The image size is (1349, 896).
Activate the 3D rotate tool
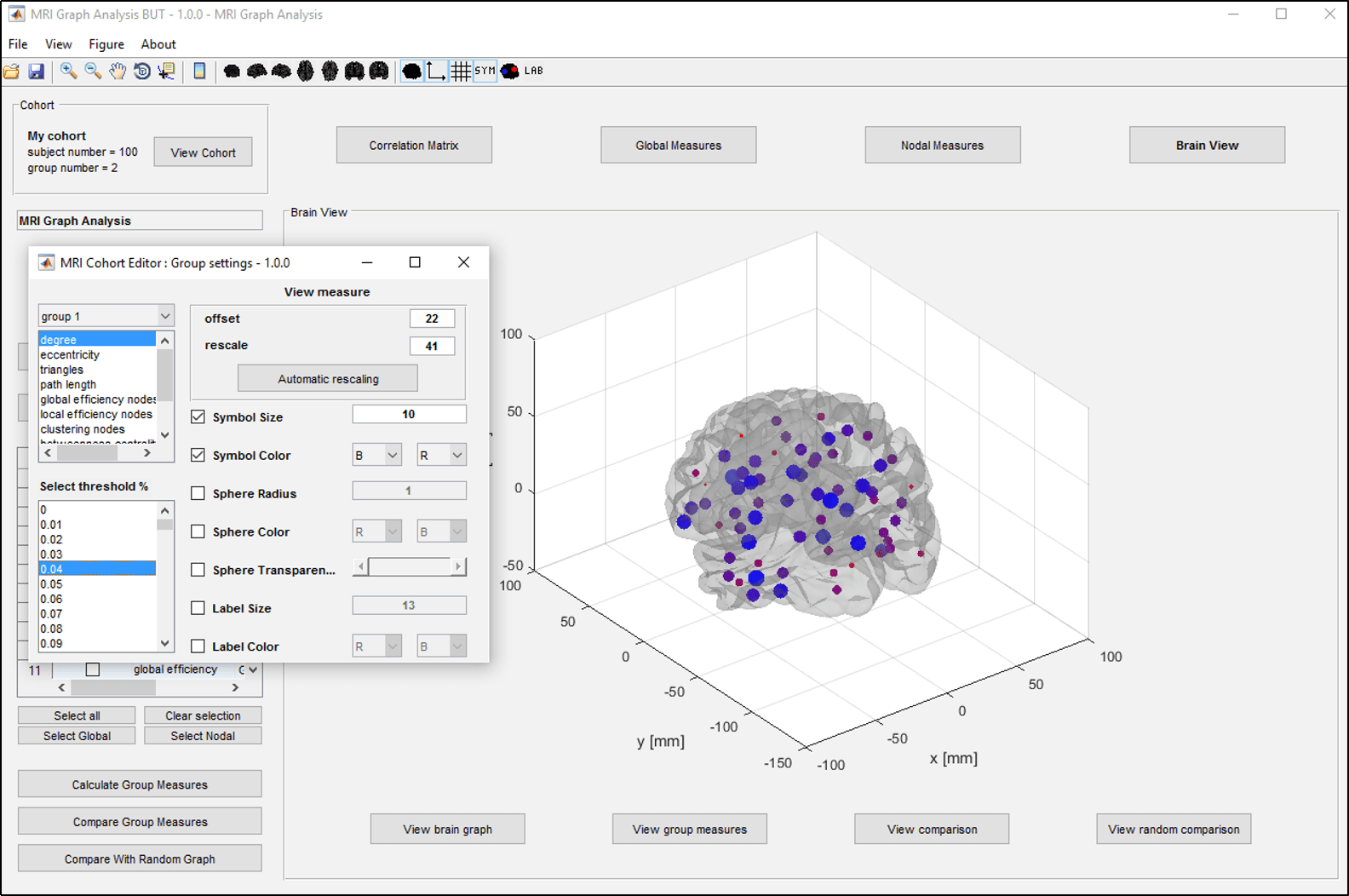click(x=142, y=72)
